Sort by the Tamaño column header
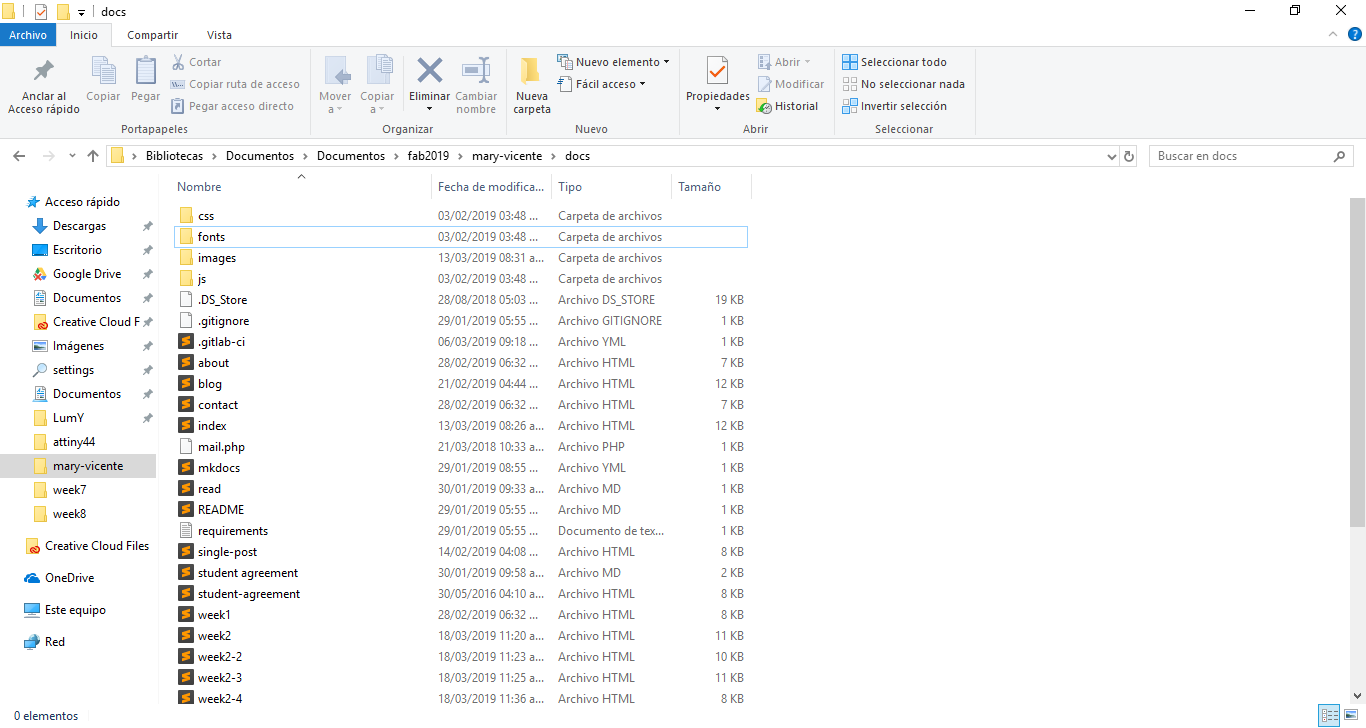 pyautogui.click(x=711, y=187)
